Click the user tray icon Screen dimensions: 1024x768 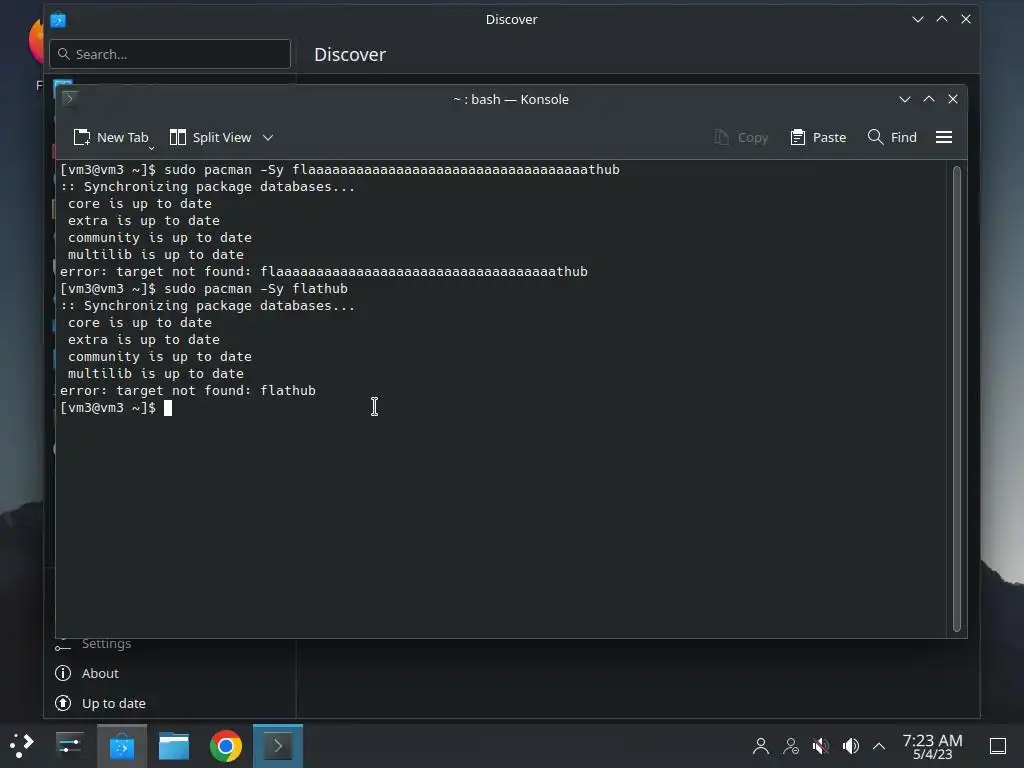[x=760, y=746]
